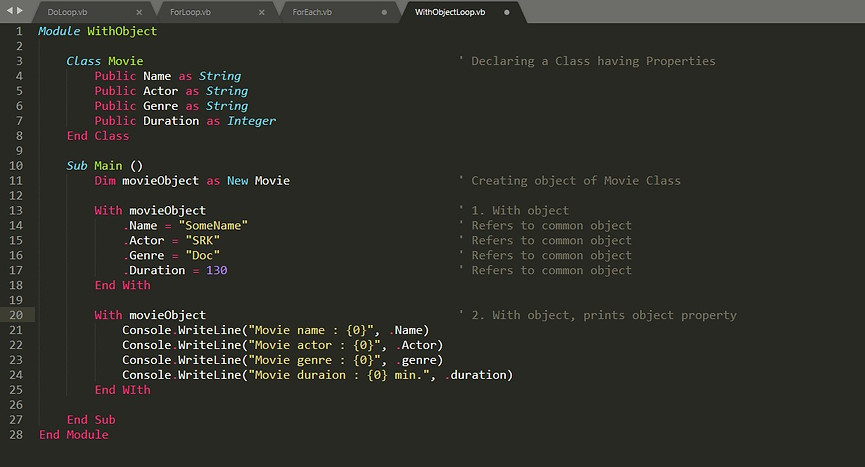Click 'With movieObject' on line 13
The width and height of the screenshot is (865, 467).
(x=150, y=211)
